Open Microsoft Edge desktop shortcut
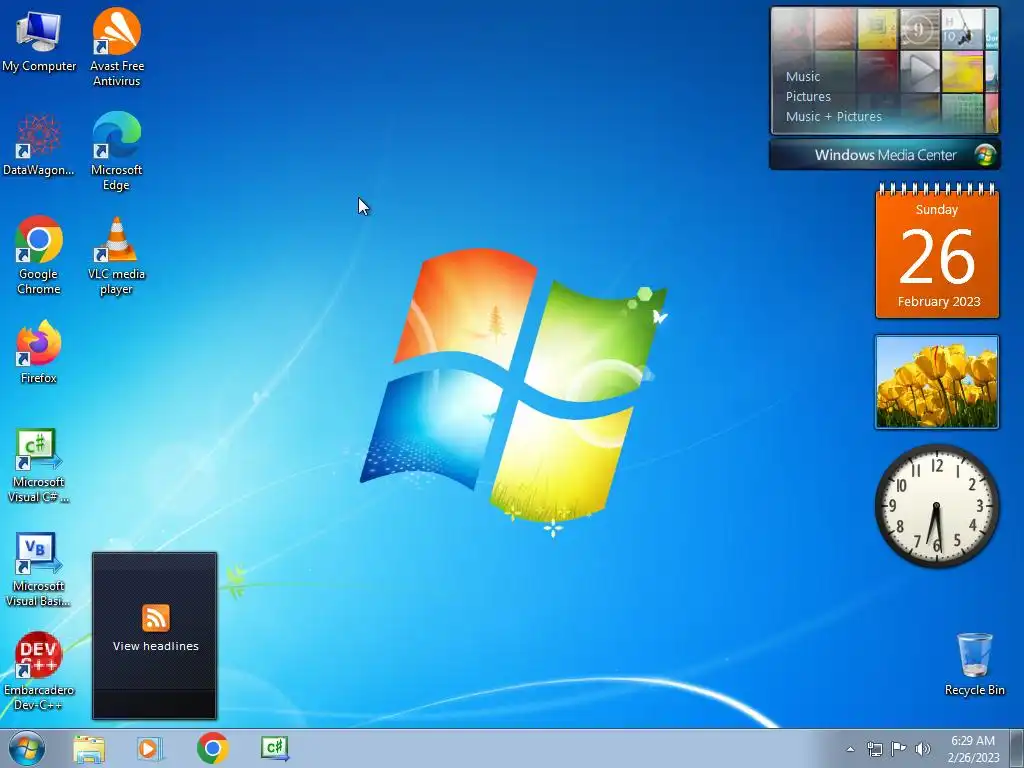Image resolution: width=1024 pixels, height=768 pixels. 116,152
